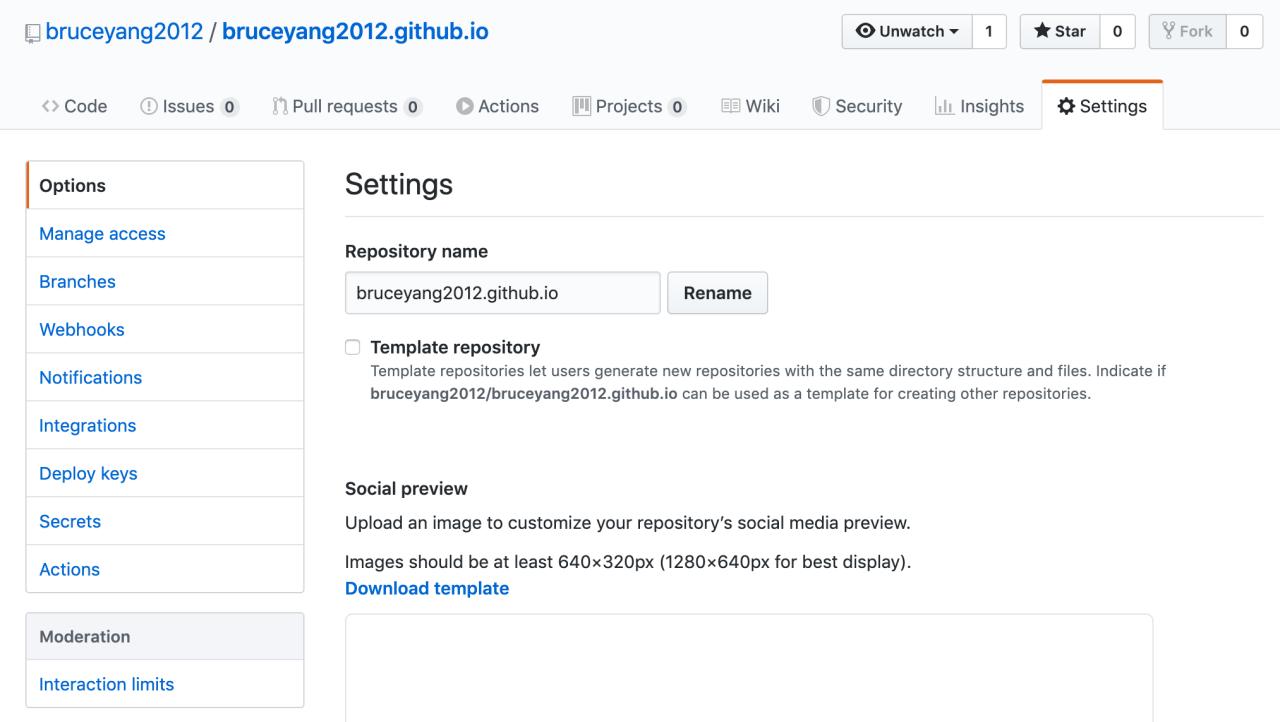Open Interaction limits under Moderation
The image size is (1280, 722).
tap(165, 684)
